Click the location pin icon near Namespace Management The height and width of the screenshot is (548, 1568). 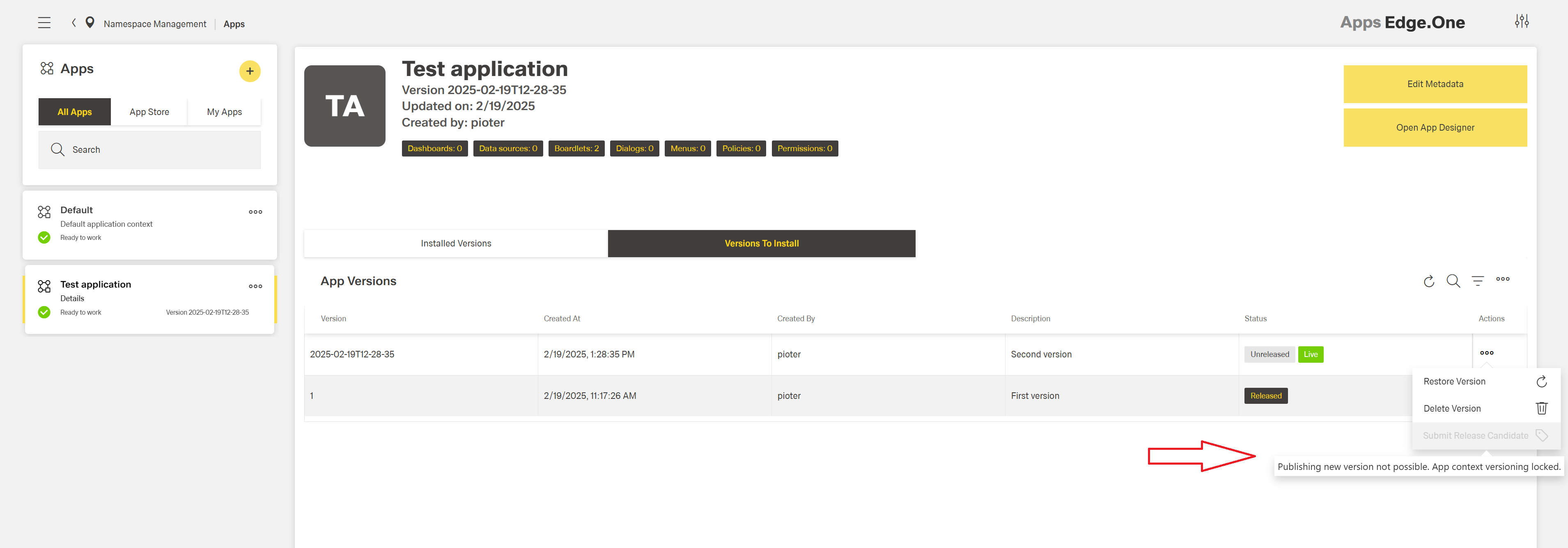tap(90, 23)
